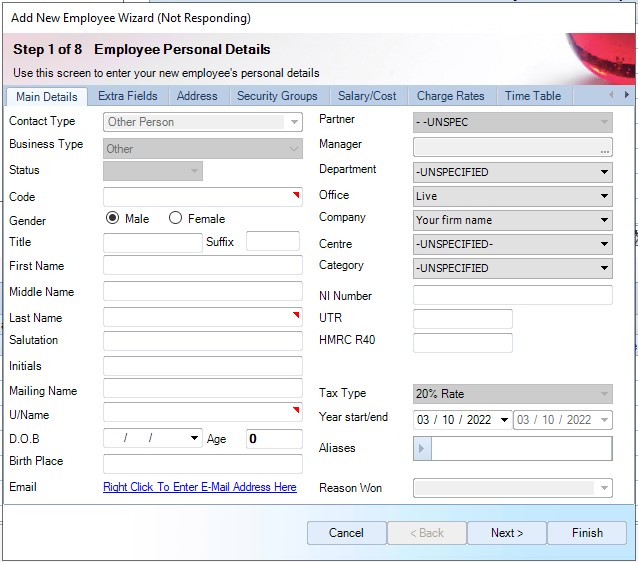Click into Suffix field
The width and height of the screenshot is (638, 562).
pyautogui.click(x=273, y=241)
